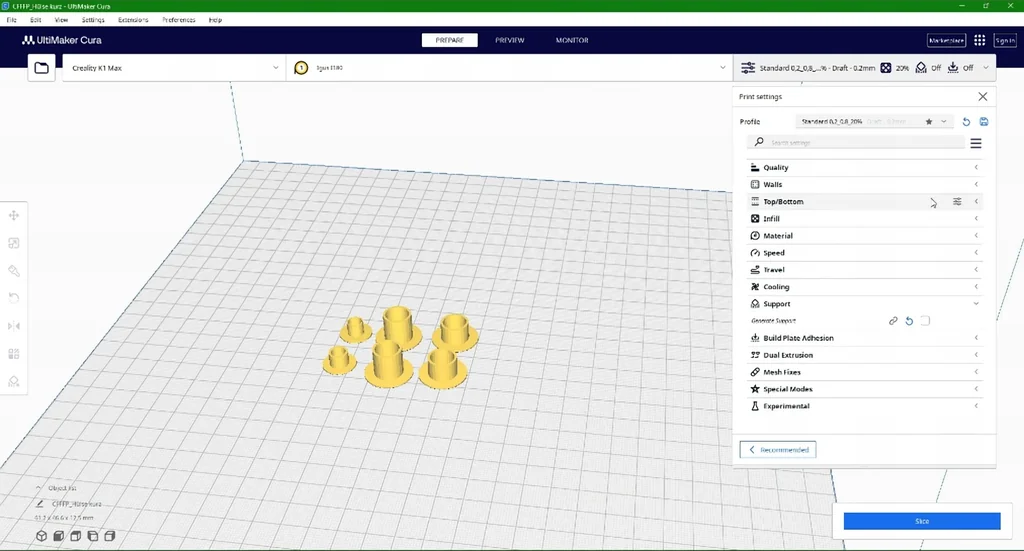
Task: Expand the Walls settings category
Action: 864,185
